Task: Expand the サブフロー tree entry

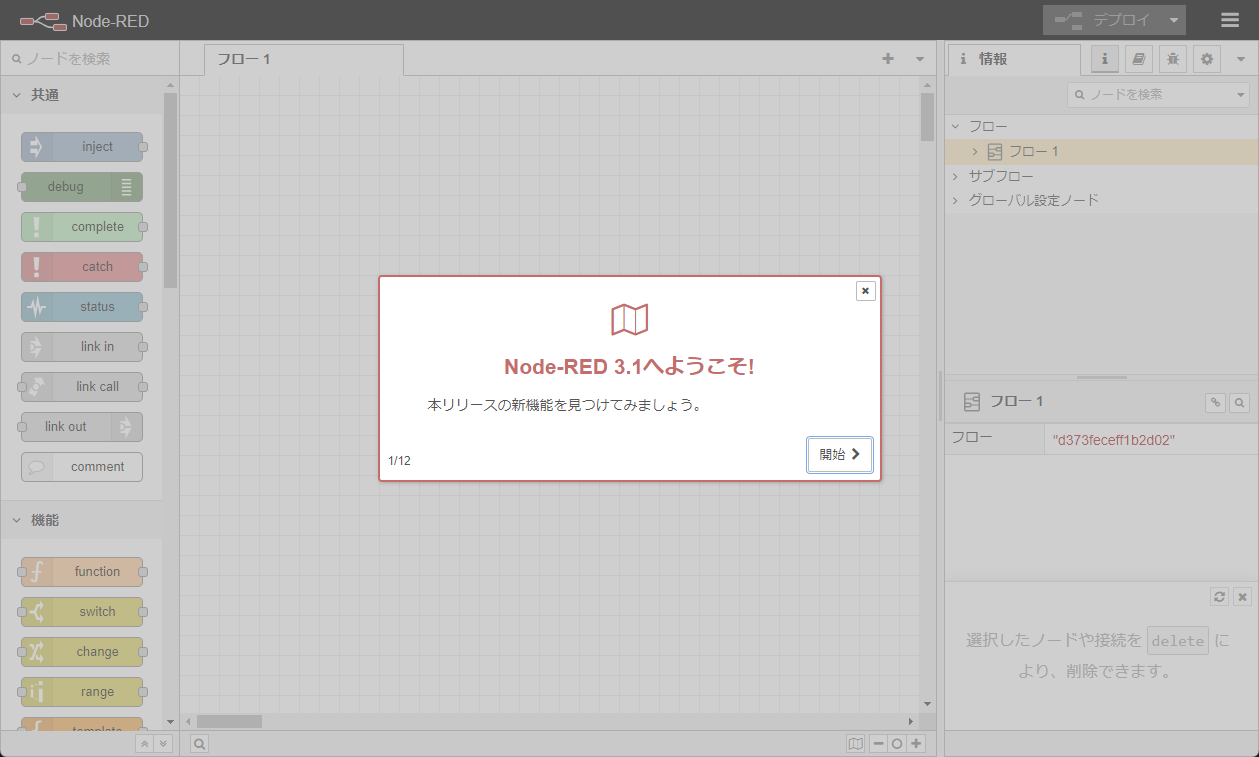Action: 955,176
